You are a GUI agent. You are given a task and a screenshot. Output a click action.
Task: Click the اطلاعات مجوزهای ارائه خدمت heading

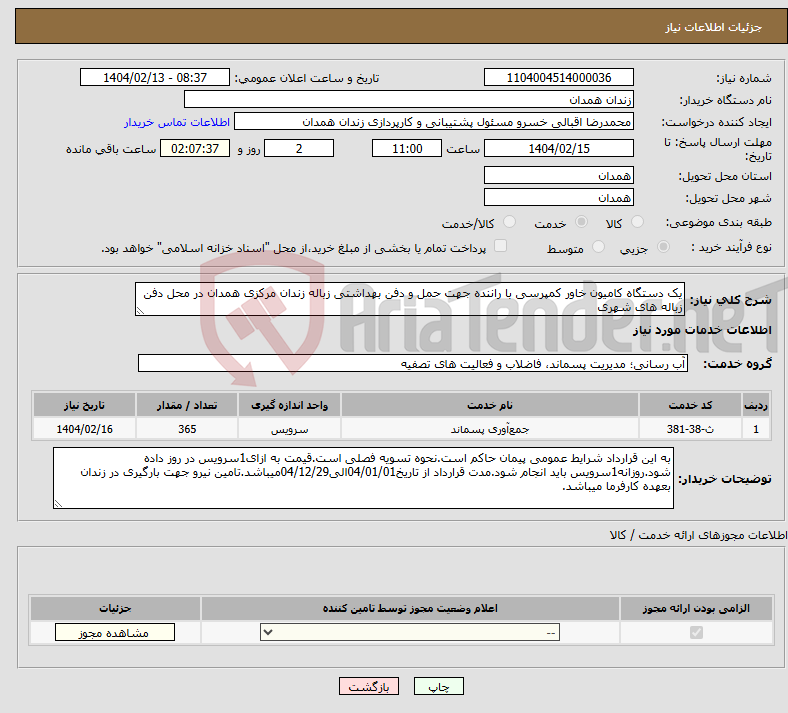699,535
